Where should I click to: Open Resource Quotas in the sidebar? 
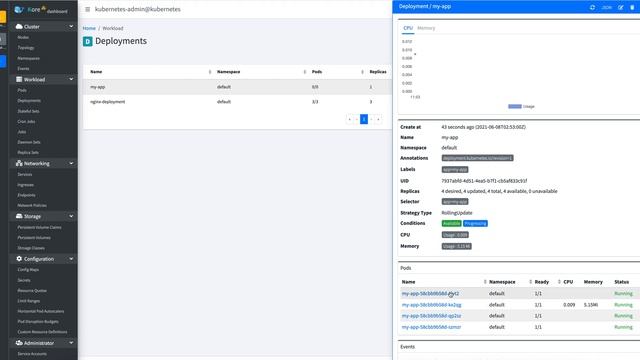coord(32,291)
